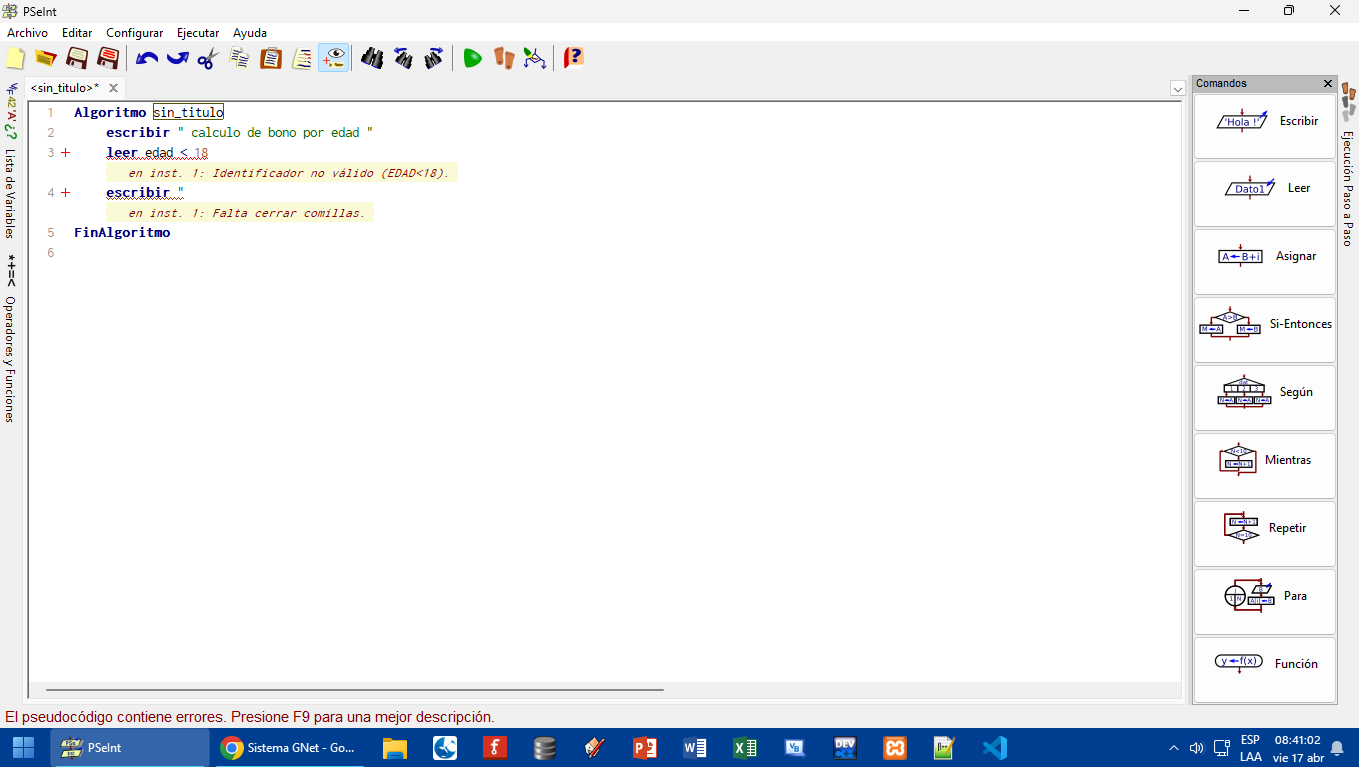Click the step-by-step execution footprints icon

[503, 58]
